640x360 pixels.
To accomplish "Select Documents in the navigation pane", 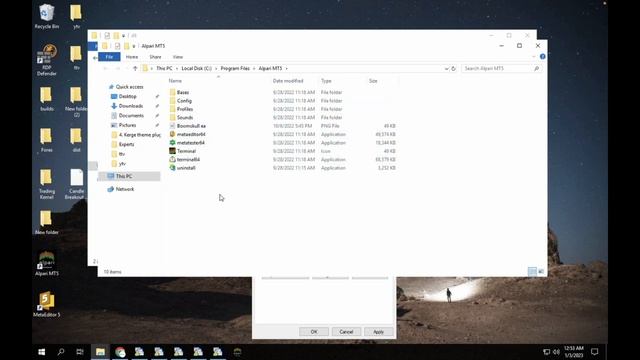I will (131, 116).
